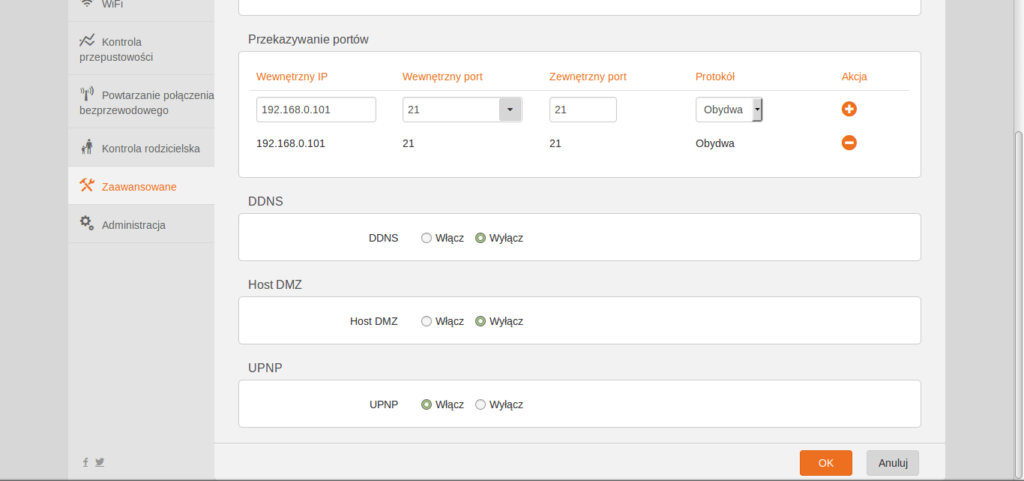Viewport: 1024px width, 481px height.
Task: Select Wyłącz radio for DDNS
Action: click(x=481, y=238)
